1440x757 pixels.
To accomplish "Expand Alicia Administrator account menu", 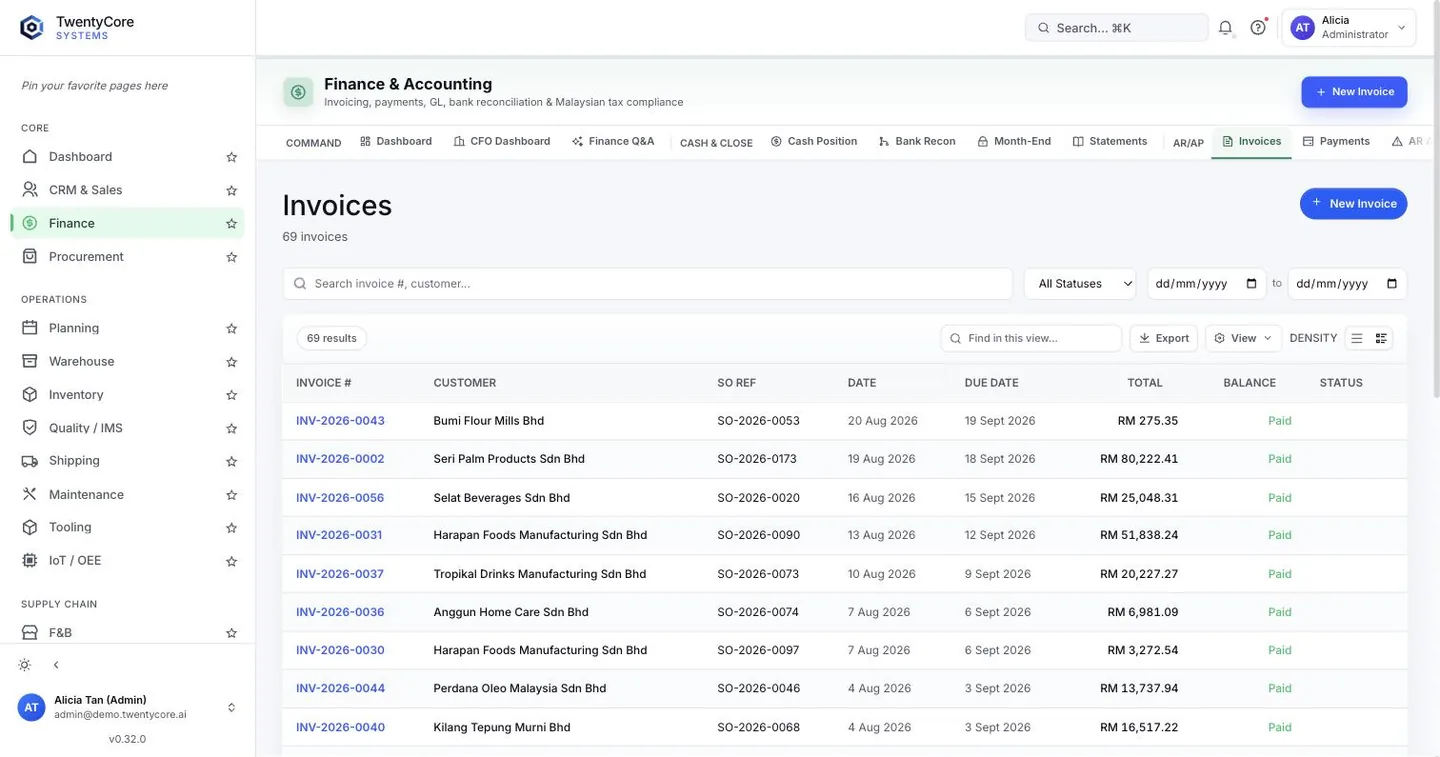I will pos(1349,28).
